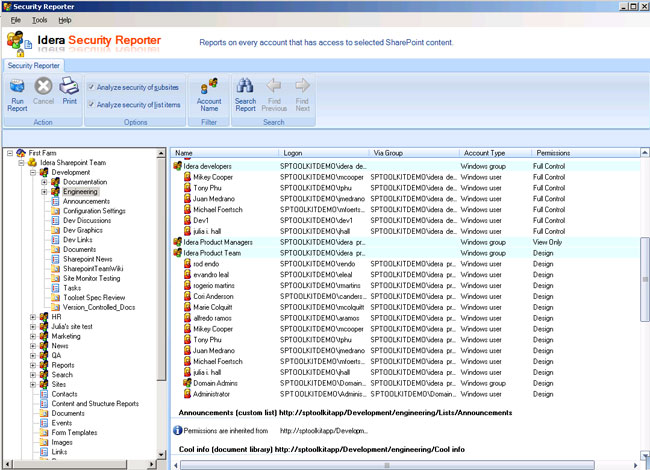Screen dimensions: 650x470
Task: Click the report pane vertical scrollbar thumb
Action: pos(645,279)
